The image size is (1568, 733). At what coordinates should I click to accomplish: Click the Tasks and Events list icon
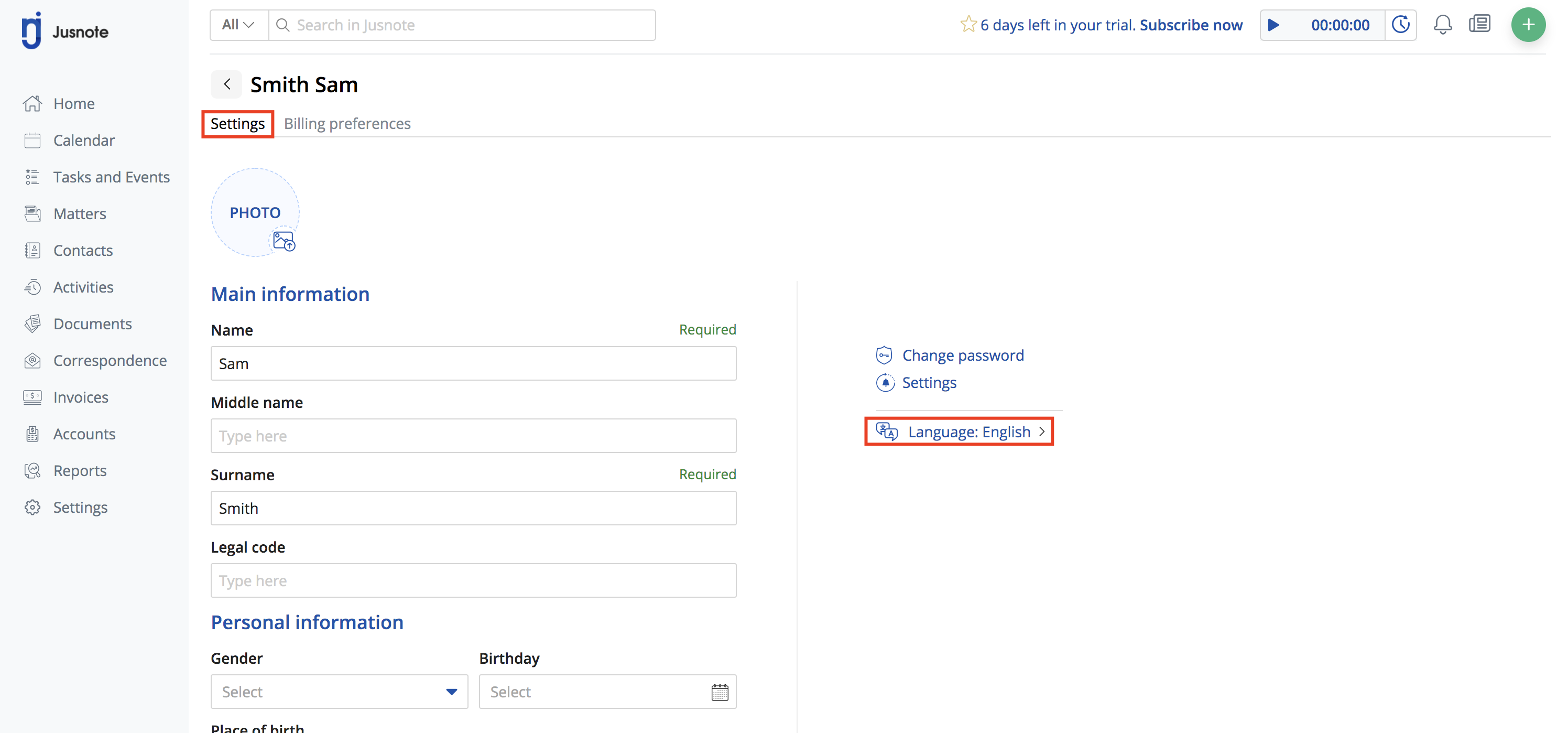(x=32, y=177)
